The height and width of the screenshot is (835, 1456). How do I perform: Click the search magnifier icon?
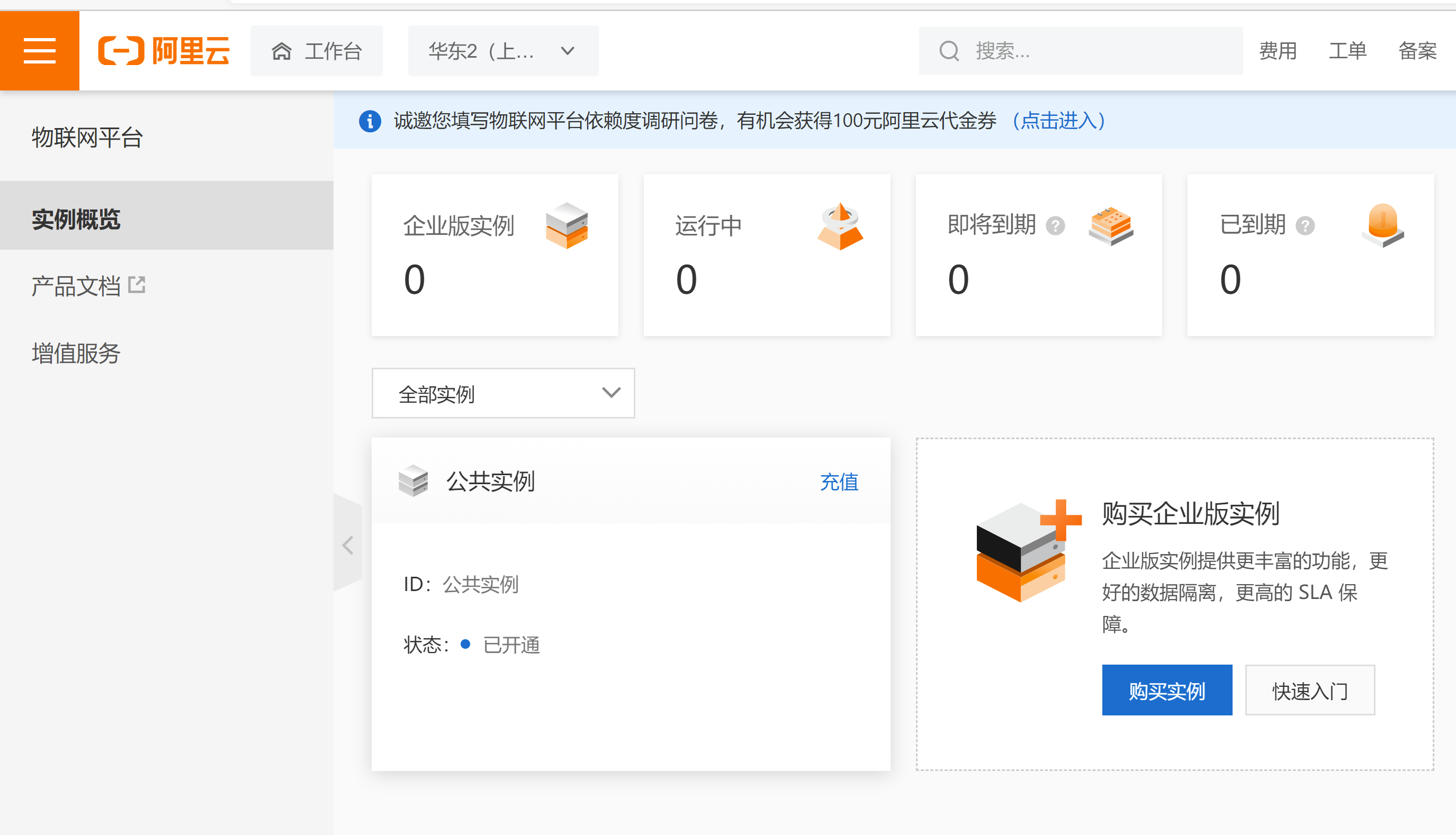[949, 51]
